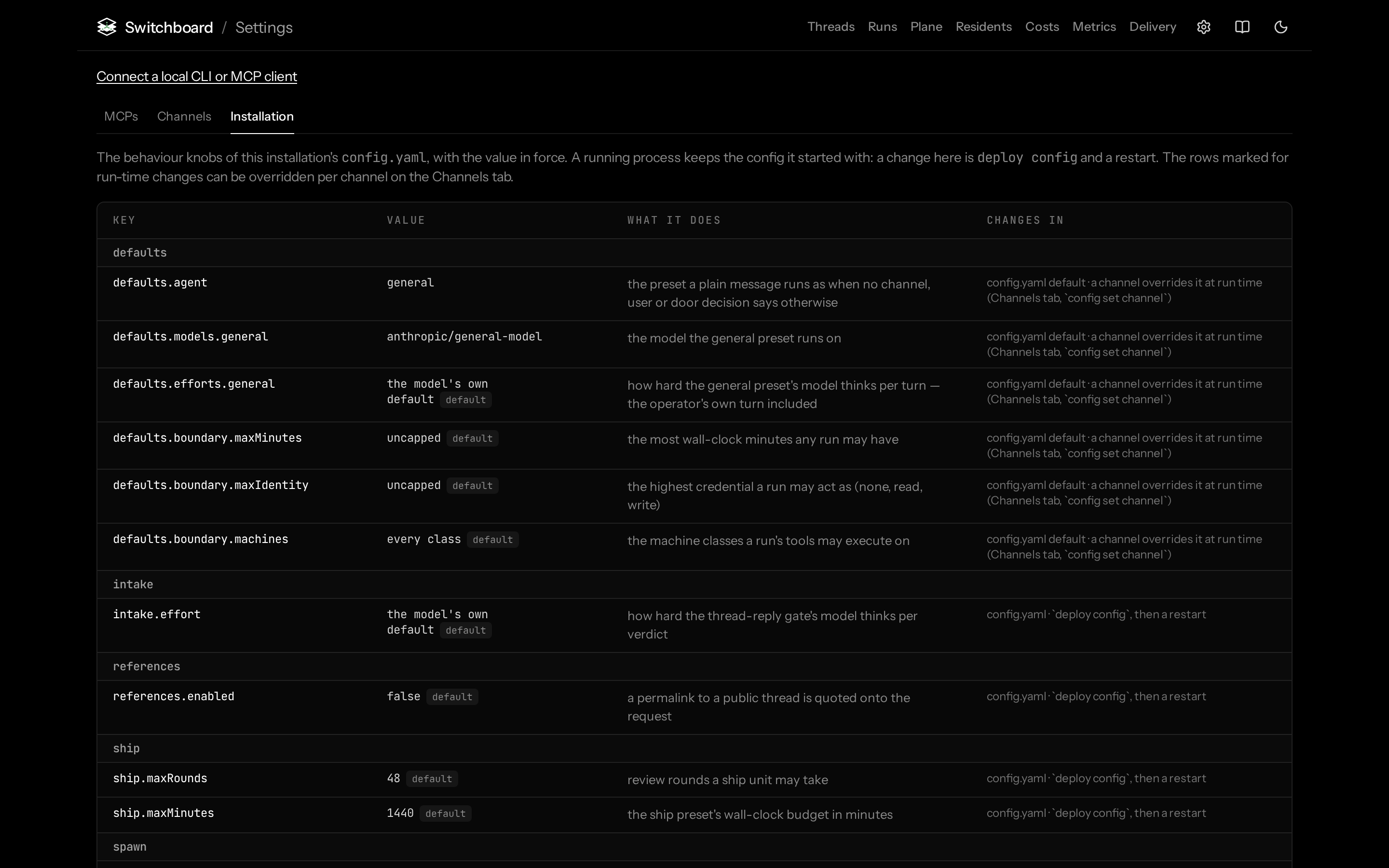Click the 'general' value of defaults.agent
This screenshot has width=1389, height=868.
click(x=410, y=283)
